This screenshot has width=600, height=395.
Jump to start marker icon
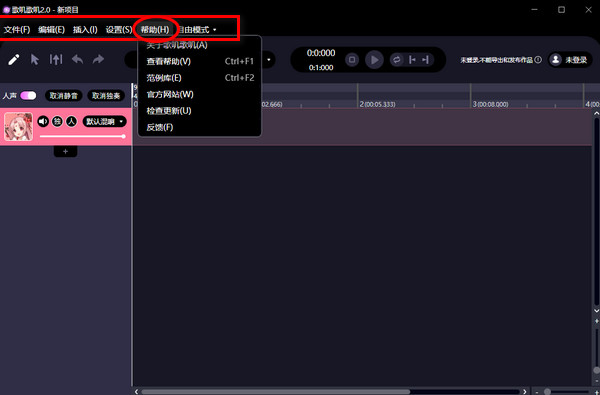(x=412, y=60)
